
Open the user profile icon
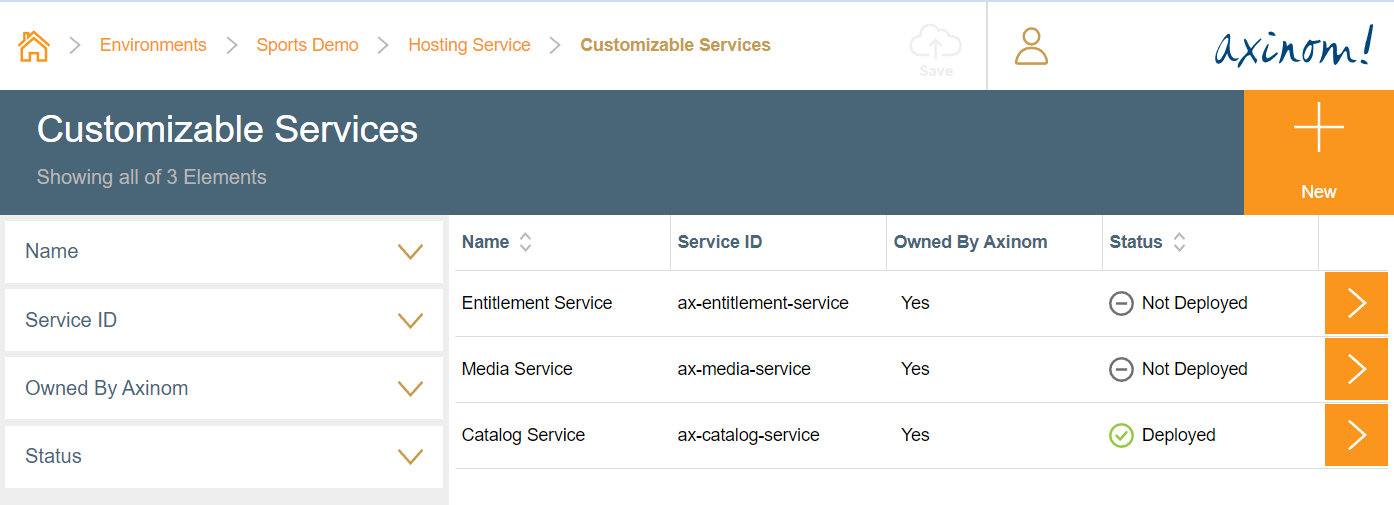pyautogui.click(x=1031, y=46)
